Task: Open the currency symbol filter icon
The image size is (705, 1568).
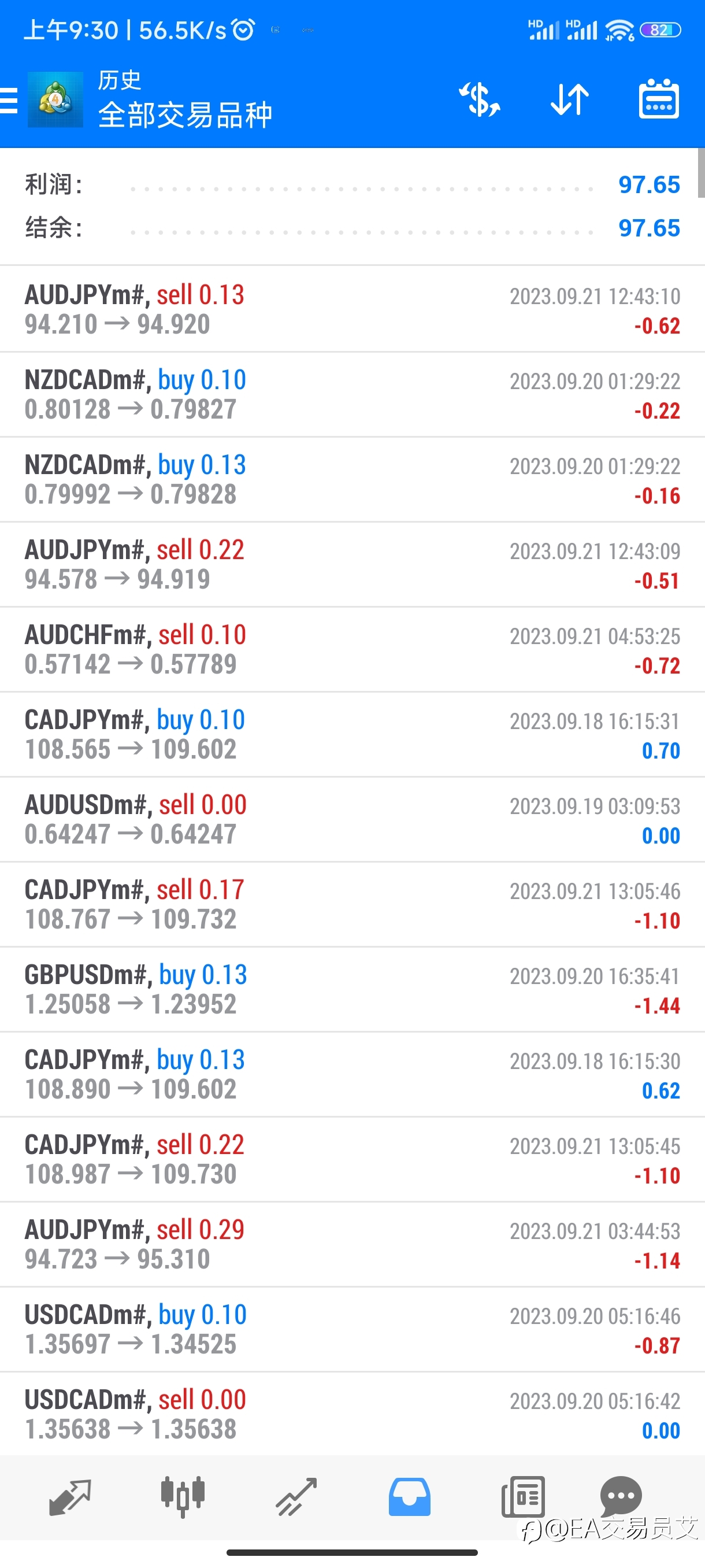Action: (479, 99)
